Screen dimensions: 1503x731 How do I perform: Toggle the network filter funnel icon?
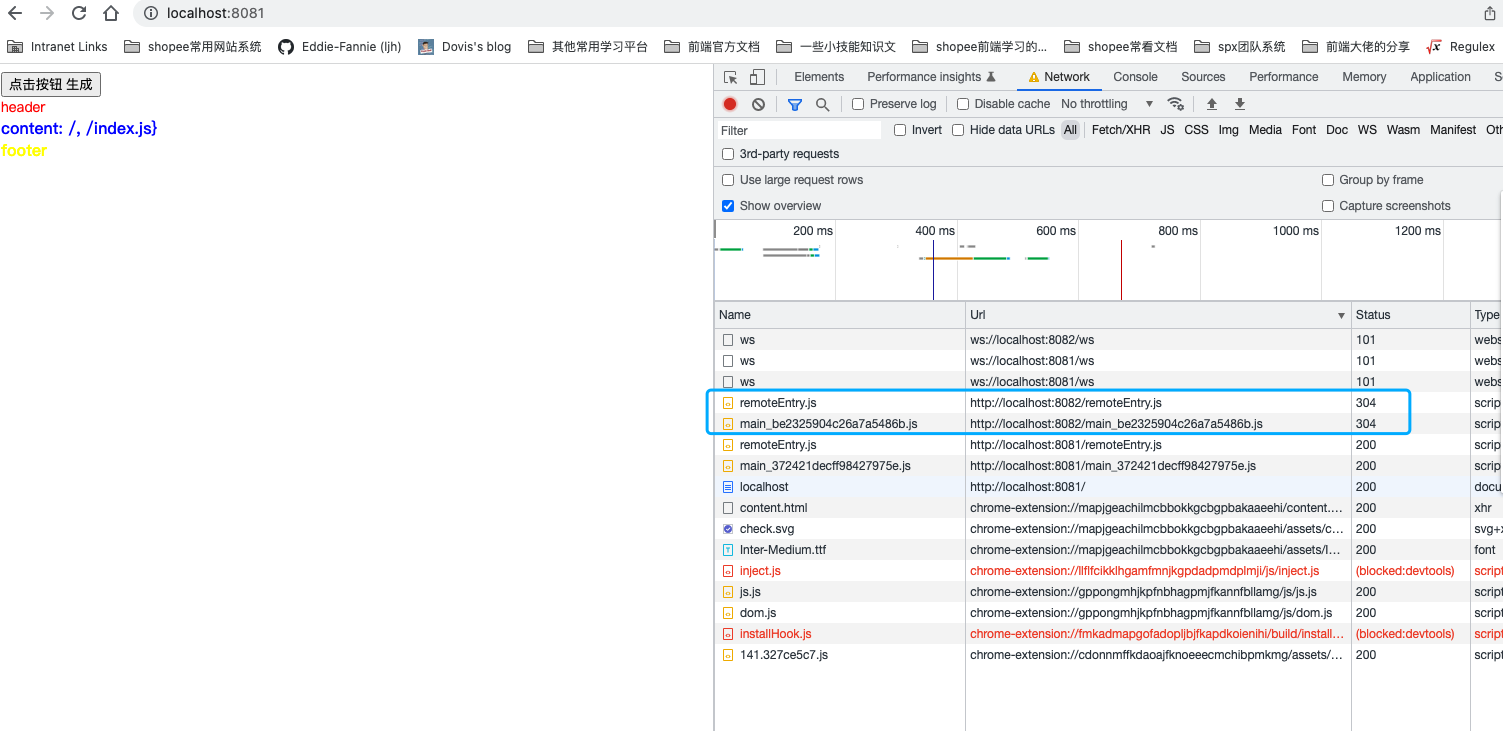[795, 104]
